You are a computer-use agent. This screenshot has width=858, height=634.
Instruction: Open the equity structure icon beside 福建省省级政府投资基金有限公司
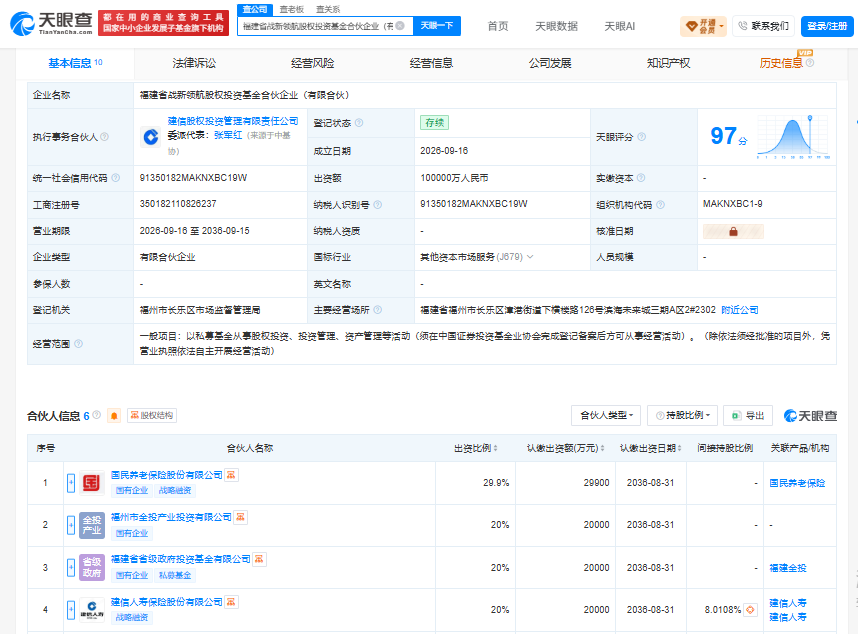click(x=259, y=559)
